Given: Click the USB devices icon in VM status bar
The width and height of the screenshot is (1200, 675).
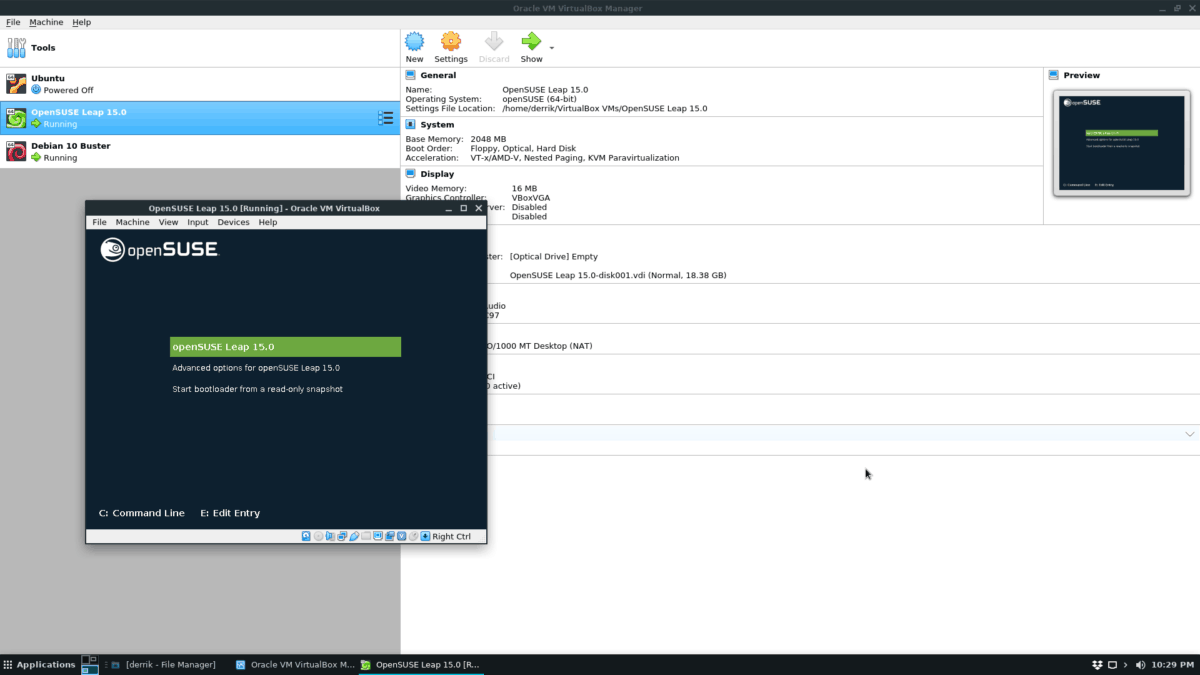Looking at the screenshot, I should pos(355,536).
